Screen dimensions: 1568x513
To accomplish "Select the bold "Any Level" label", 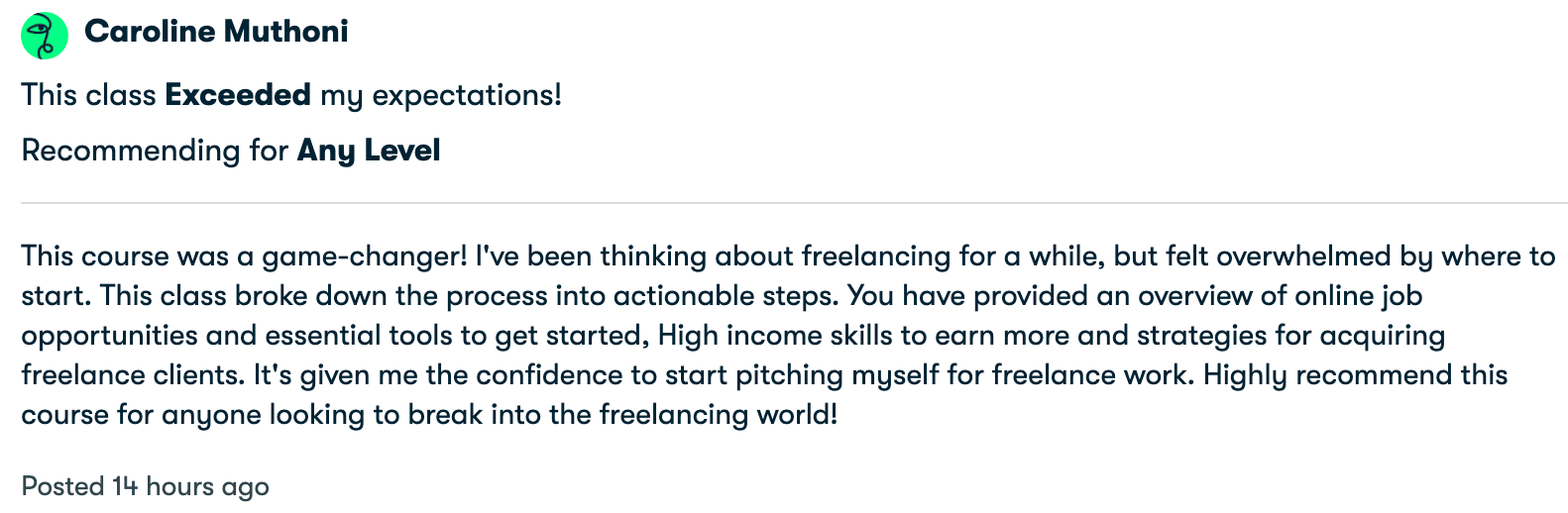I will (369, 151).
